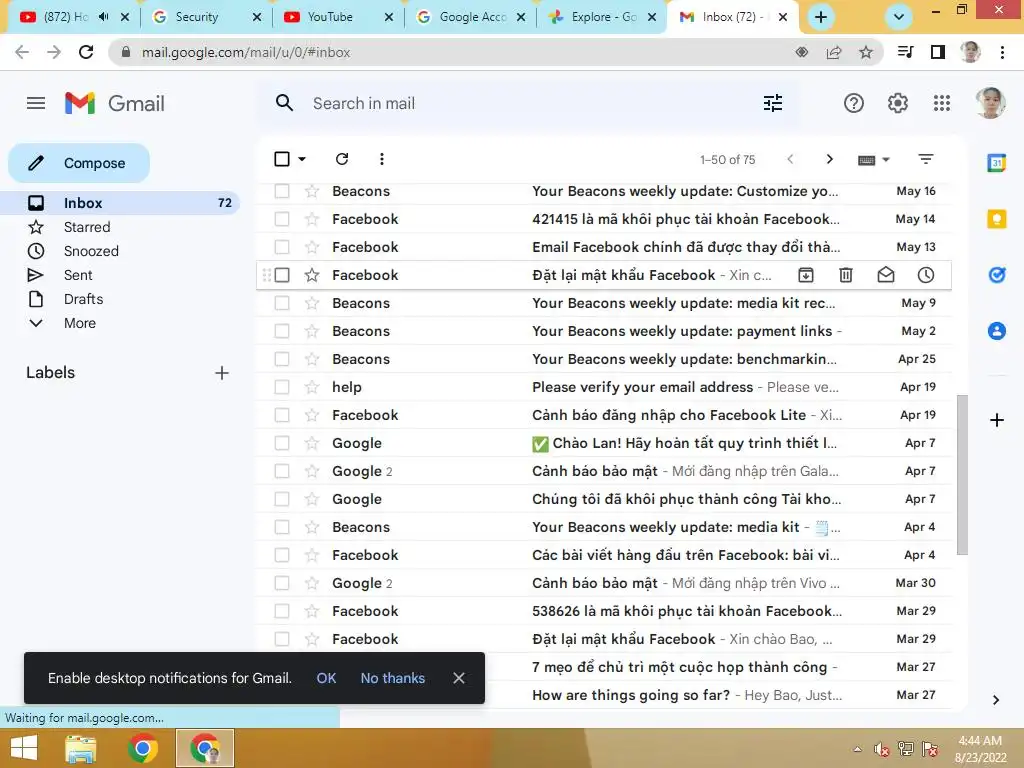Open the More options three-dot menu

[382, 159]
